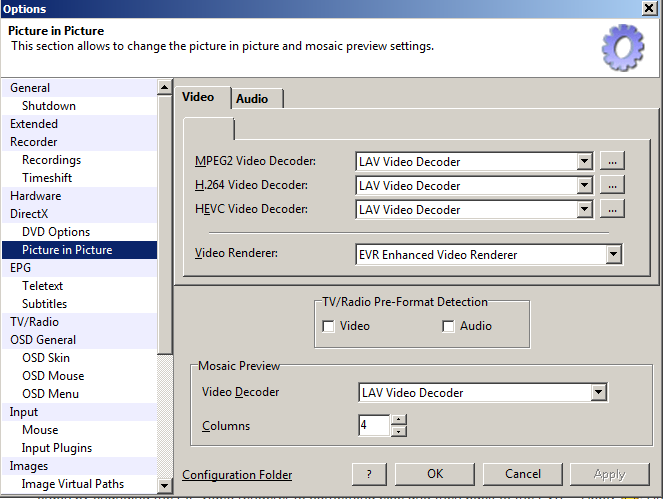663x499 pixels.
Task: Open HEVC decoder settings ellipsis button
Action: [613, 209]
